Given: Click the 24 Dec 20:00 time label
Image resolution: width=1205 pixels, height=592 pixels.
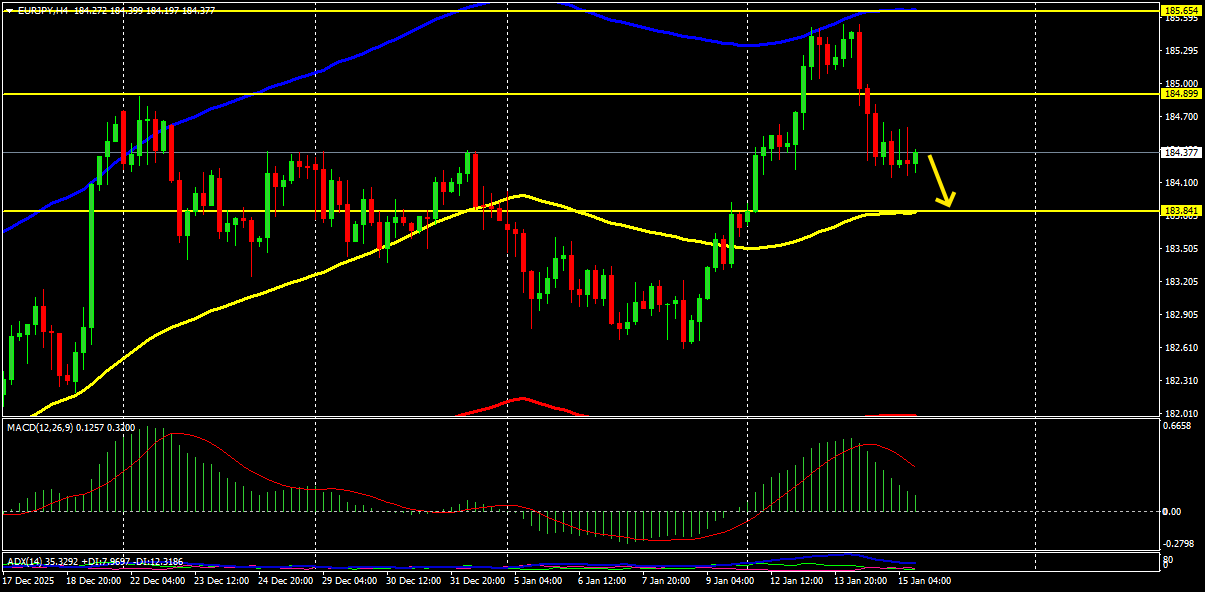Looking at the screenshot, I should 287,580.
